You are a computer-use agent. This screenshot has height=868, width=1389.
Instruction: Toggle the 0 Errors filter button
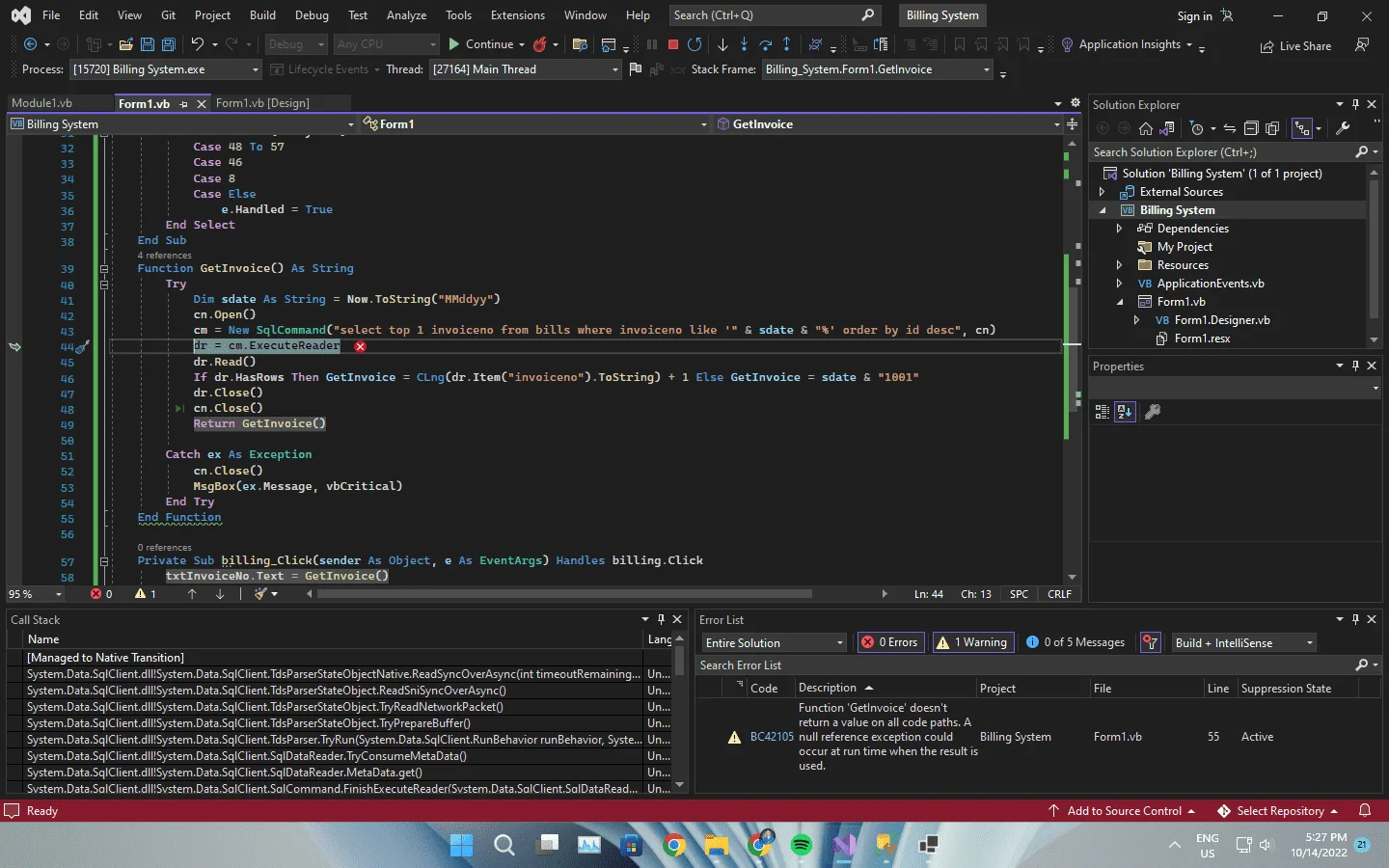click(890, 642)
